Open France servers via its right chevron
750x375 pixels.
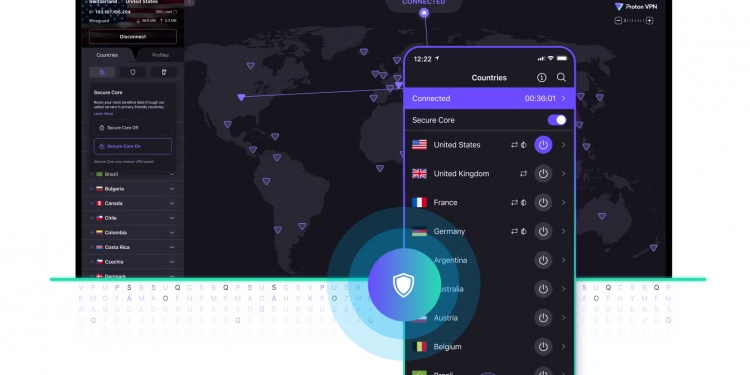pos(563,202)
